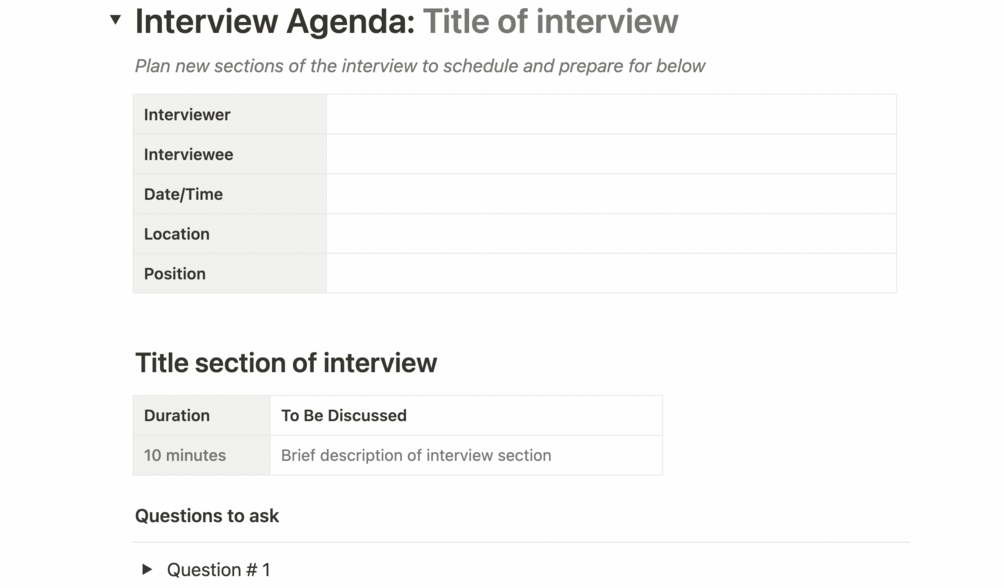The image size is (1005, 588).
Task: Select the Position label cell
Action: pyautogui.click(x=229, y=274)
